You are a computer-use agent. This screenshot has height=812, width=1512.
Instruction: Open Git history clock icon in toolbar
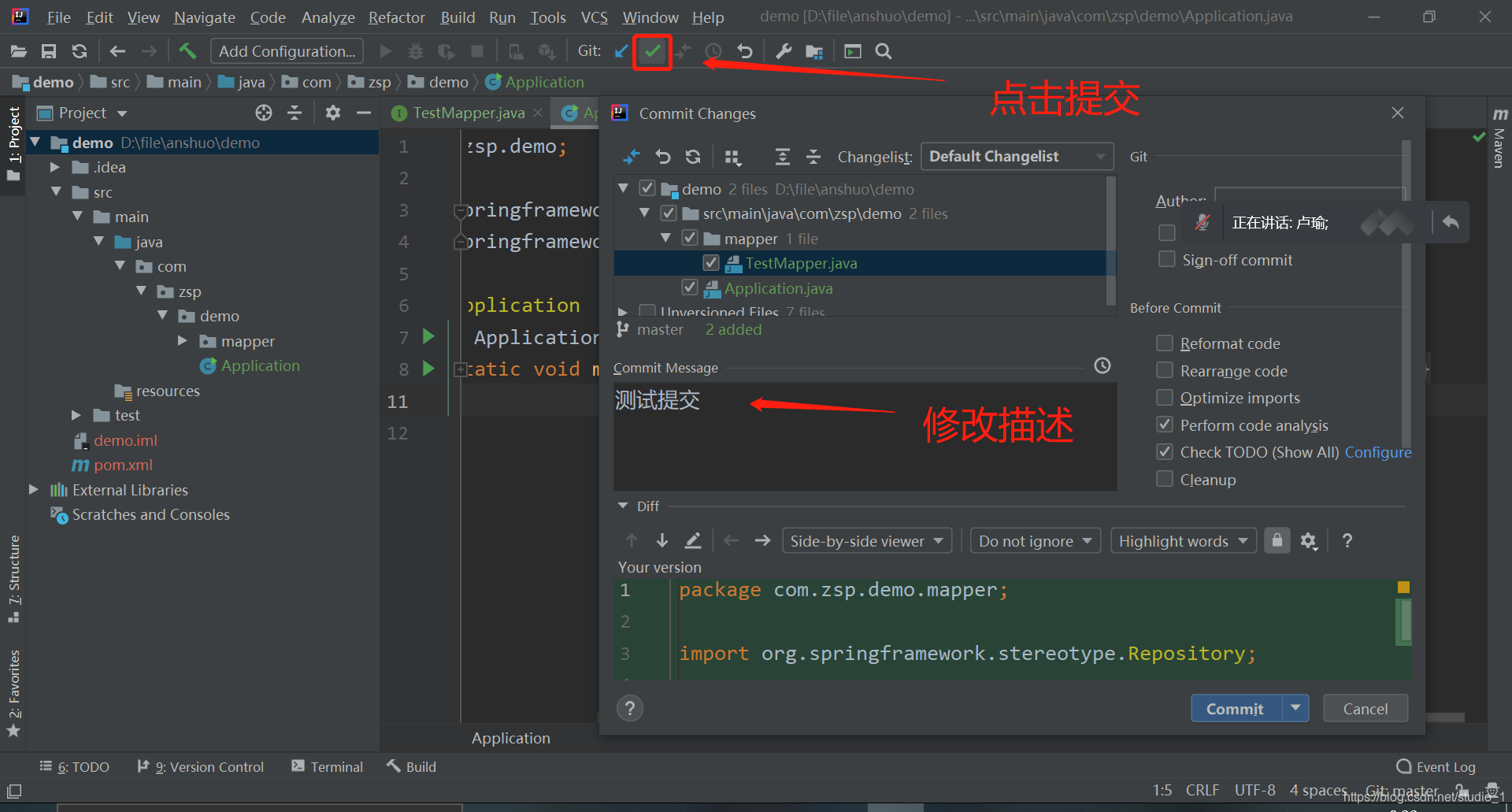713,51
